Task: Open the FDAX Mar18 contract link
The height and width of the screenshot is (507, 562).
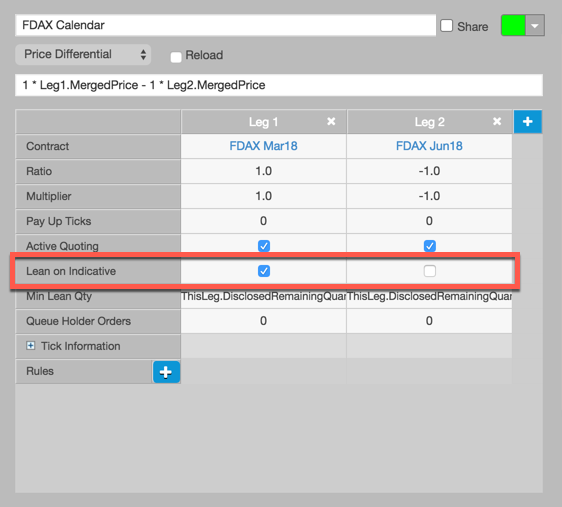Action: [x=263, y=146]
